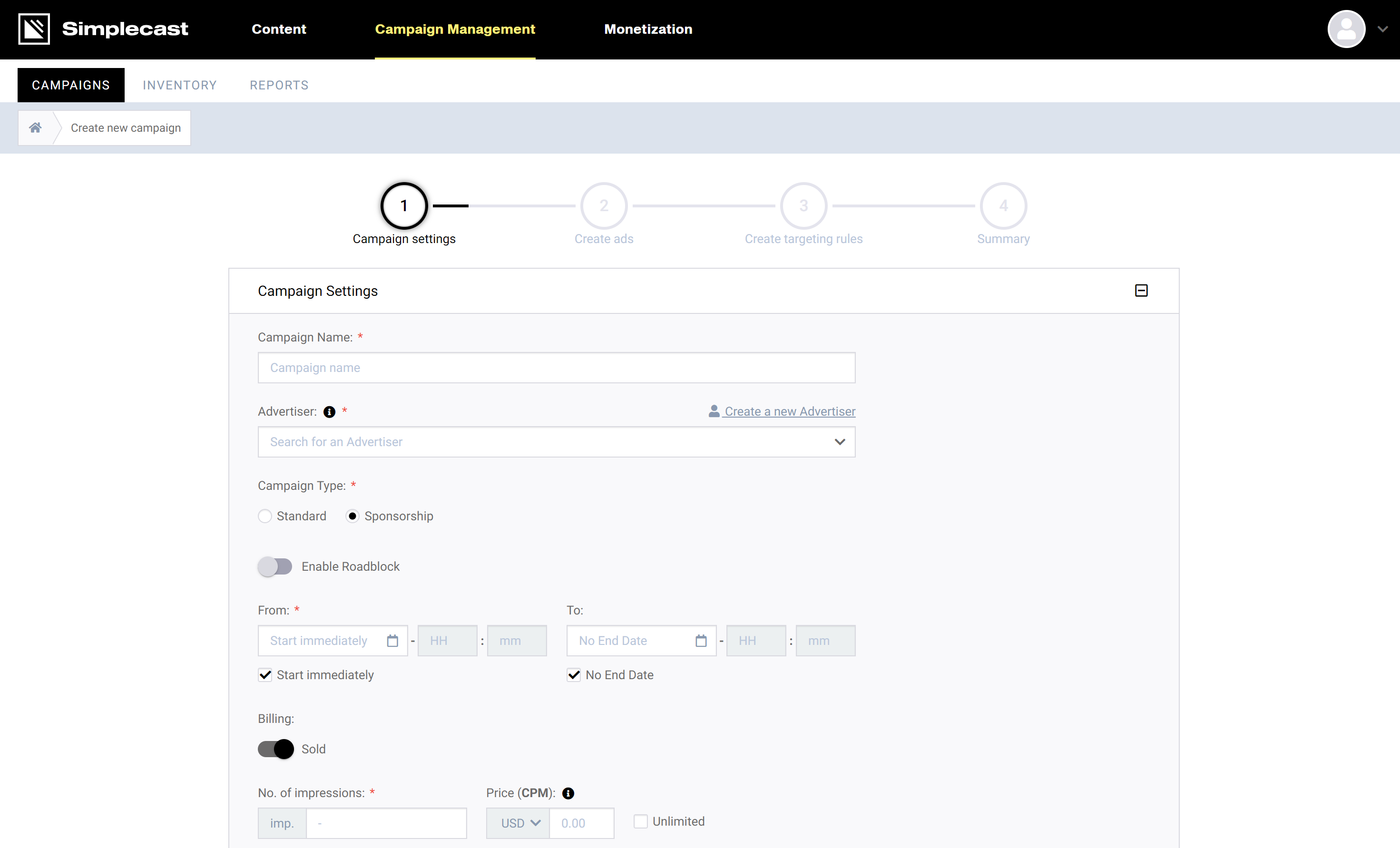Image resolution: width=1400 pixels, height=848 pixels.
Task: Click the Campaign name input field
Action: [556, 368]
